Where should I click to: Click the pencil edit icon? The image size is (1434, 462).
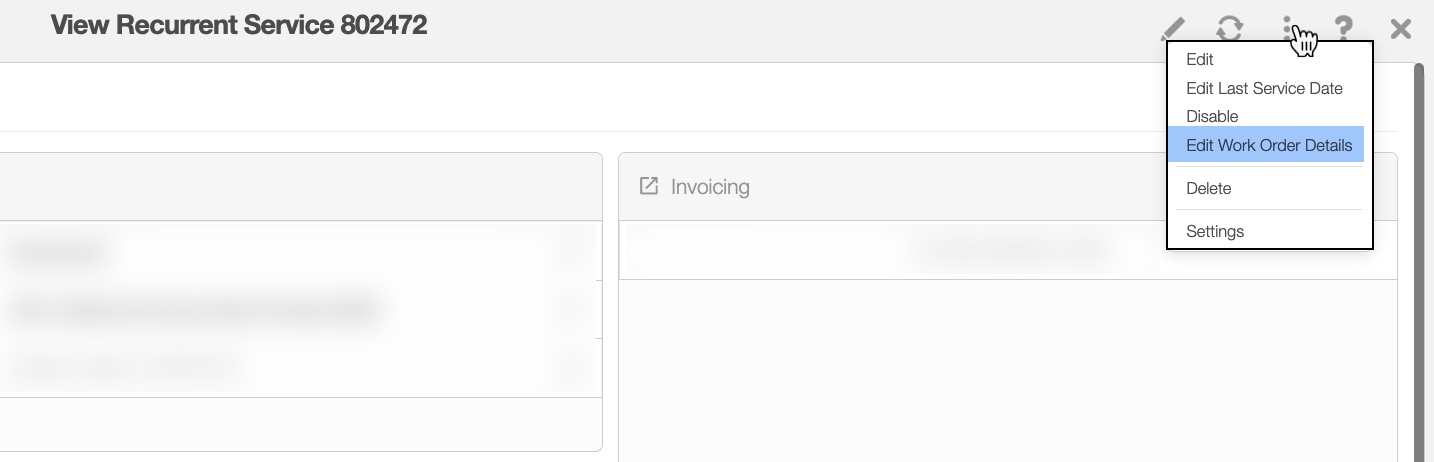coord(1174,28)
